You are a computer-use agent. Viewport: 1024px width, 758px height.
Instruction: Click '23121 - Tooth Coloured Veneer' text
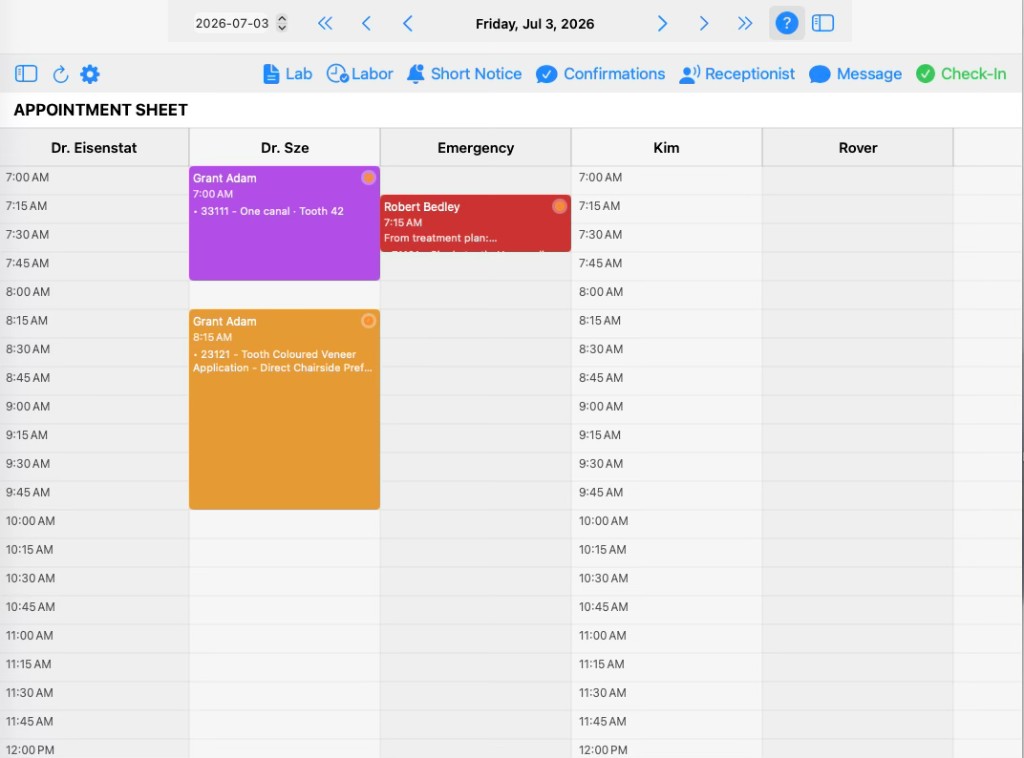[278, 354]
